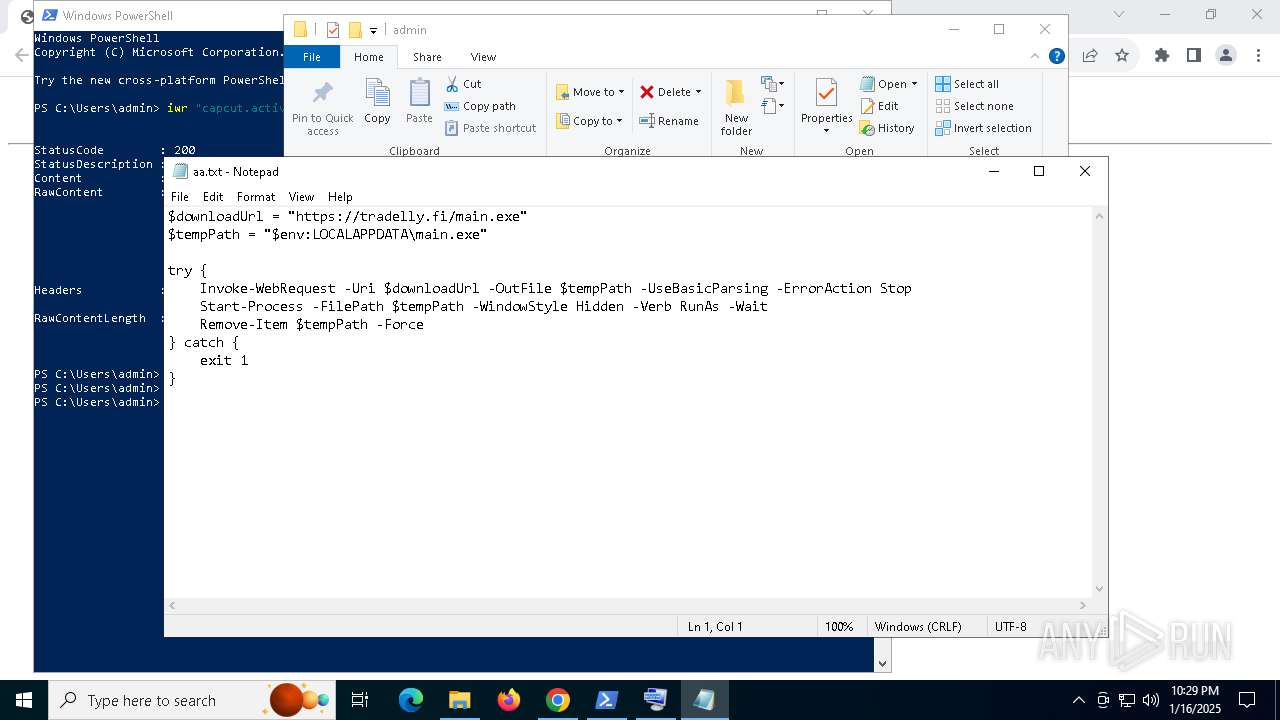Select the Explorer Home tab
The width and height of the screenshot is (1280, 720).
click(x=368, y=57)
